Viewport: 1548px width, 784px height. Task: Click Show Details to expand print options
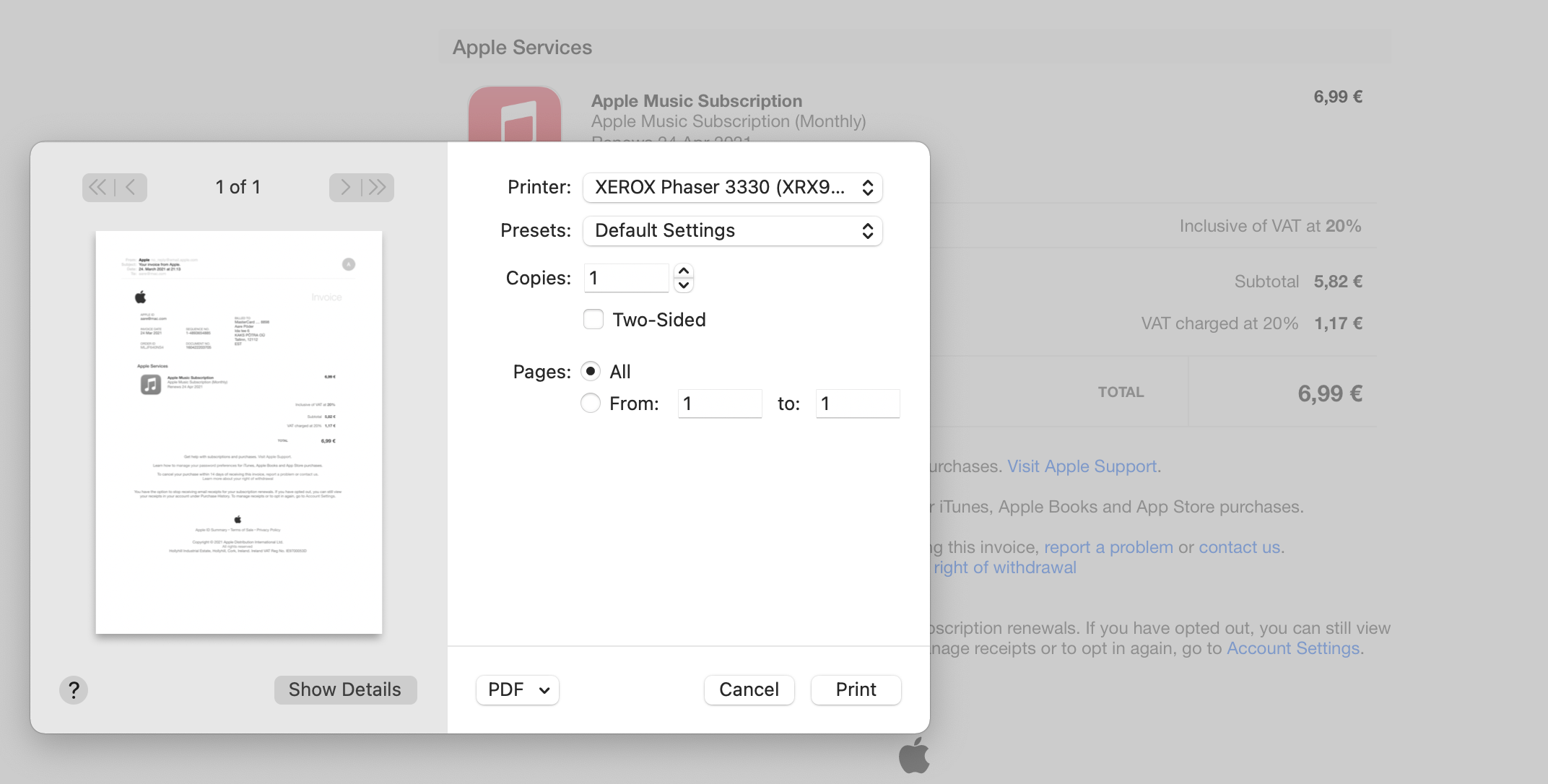345,689
